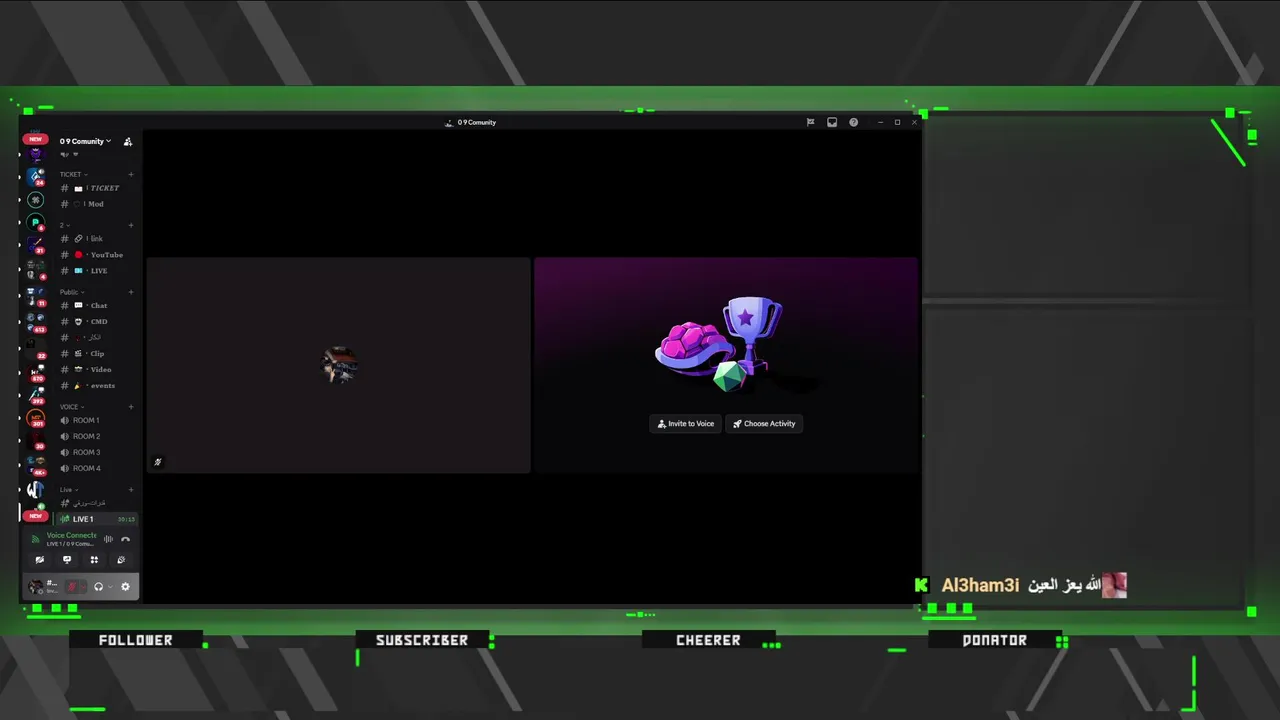This screenshot has height=720, width=1280.
Task: Collapse the category named 2
Action: click(x=63, y=225)
